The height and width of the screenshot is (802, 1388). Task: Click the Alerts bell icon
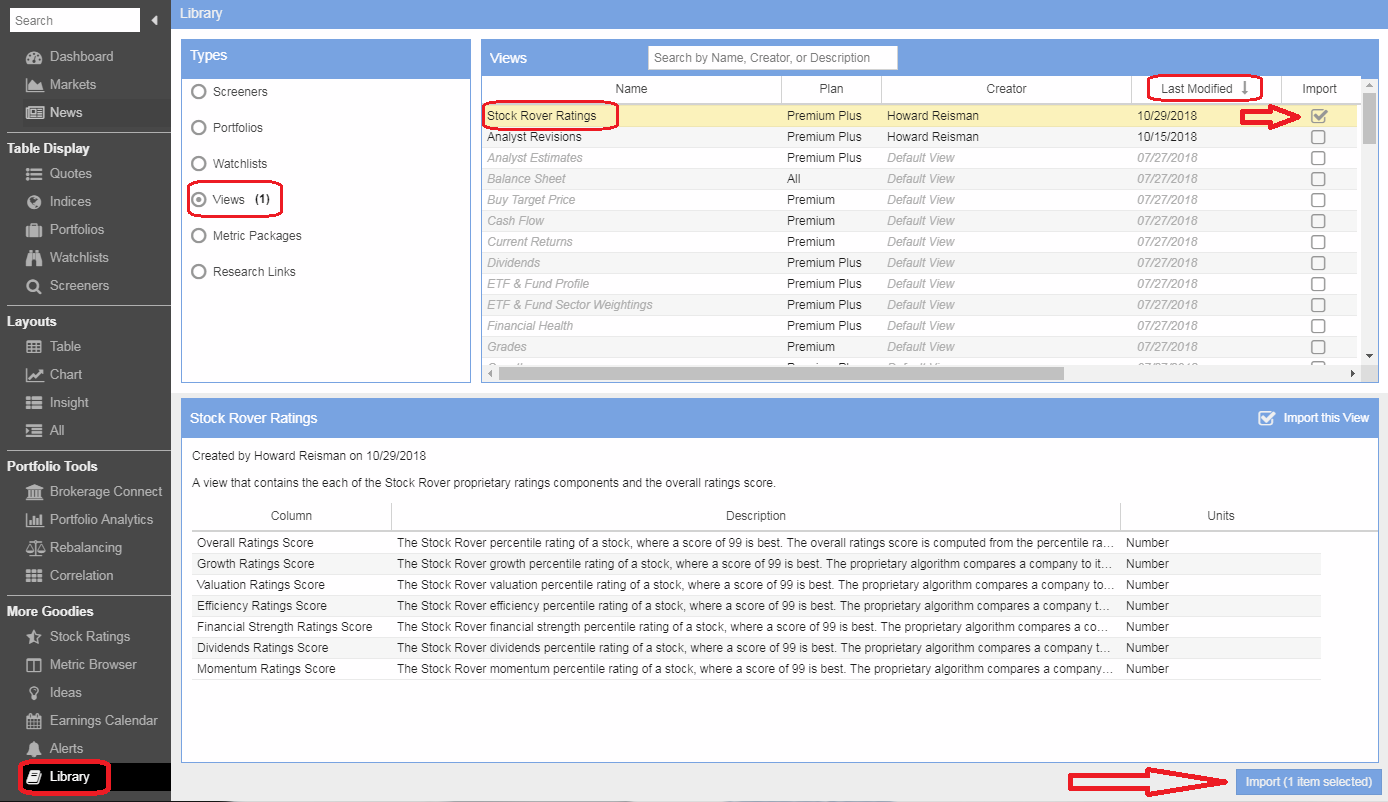tap(34, 749)
